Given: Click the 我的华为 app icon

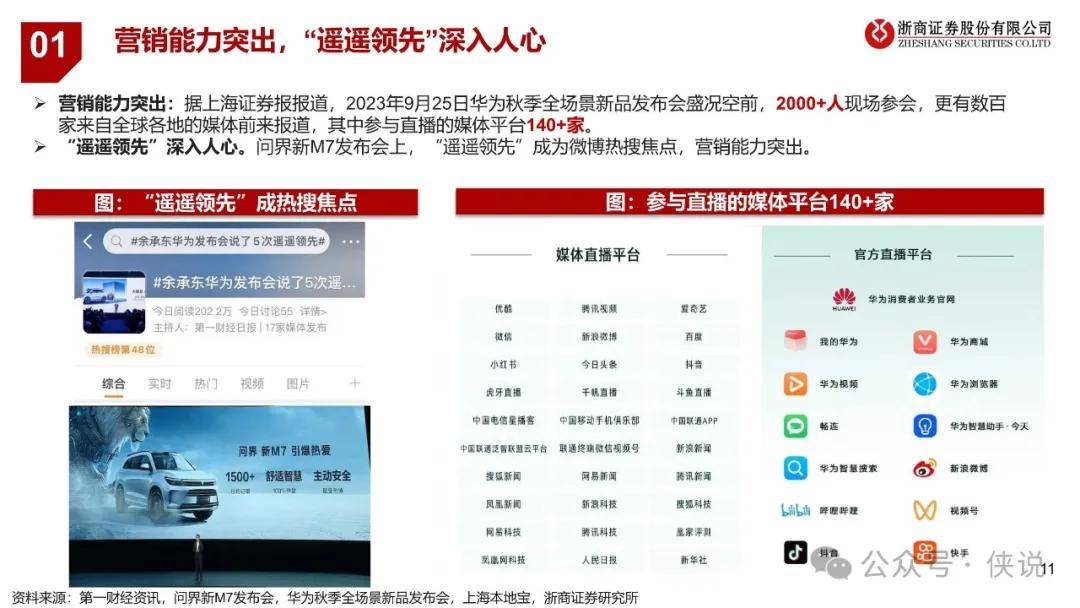Looking at the screenshot, I should coord(796,341).
